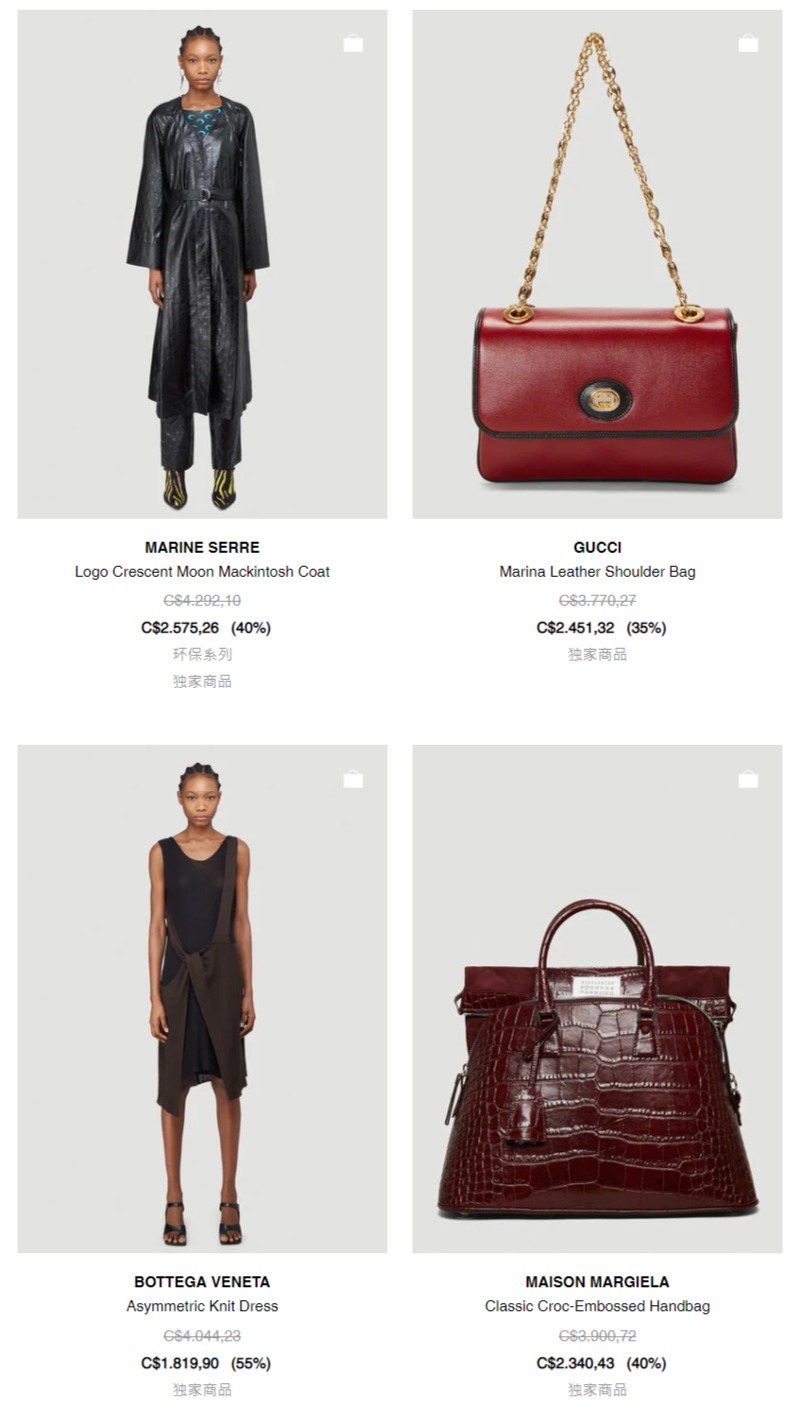This screenshot has height=1415, width=790.
Task: Click the C$1.819,90 (55%) price
Action: click(206, 1363)
